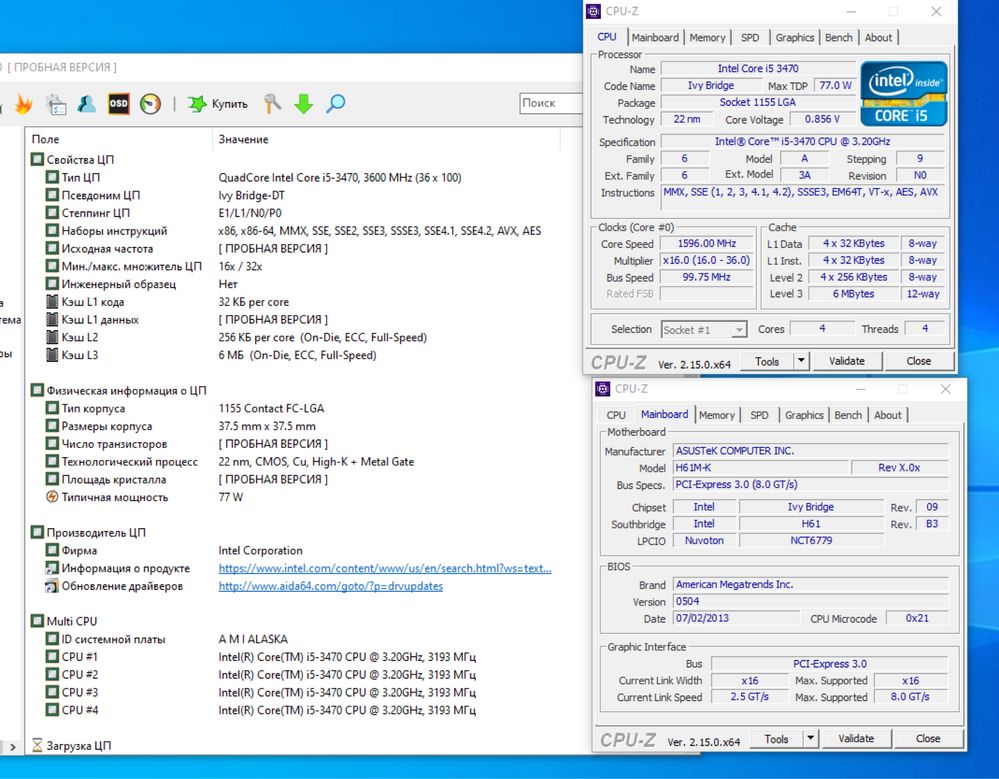Click Validate in the CPU-Z mainboard window
The image size is (999, 779).
pyautogui.click(x=856, y=739)
